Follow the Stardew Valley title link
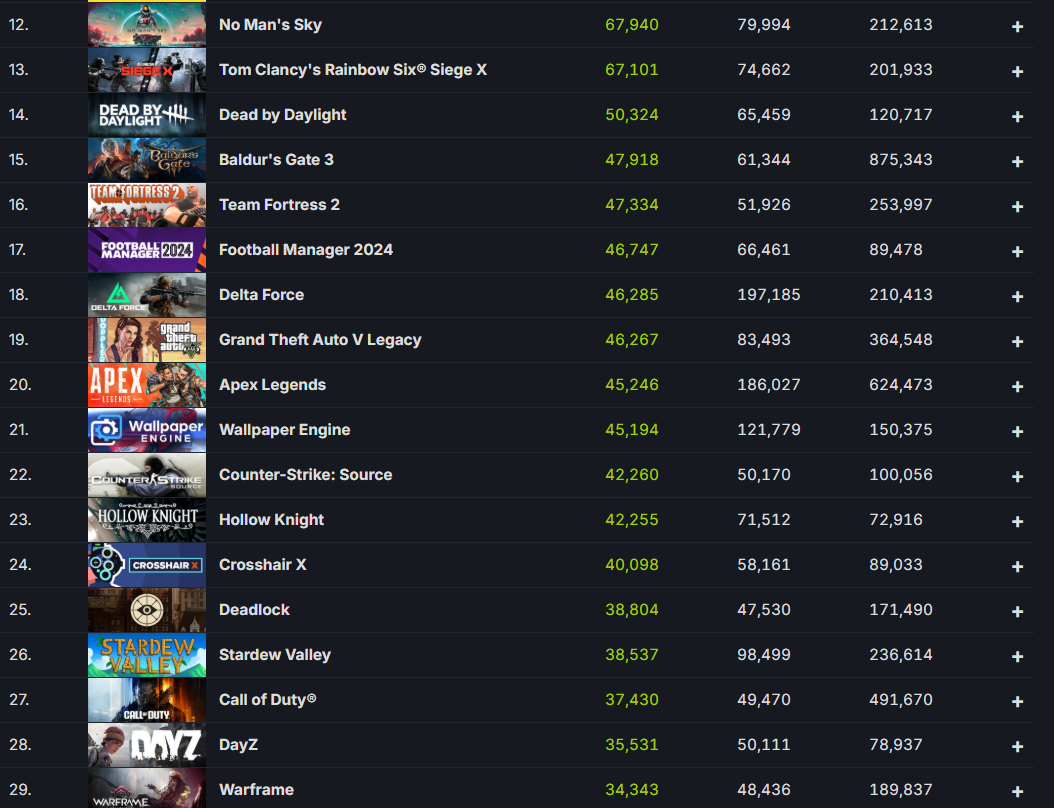This screenshot has height=808, width=1054. [x=275, y=655]
